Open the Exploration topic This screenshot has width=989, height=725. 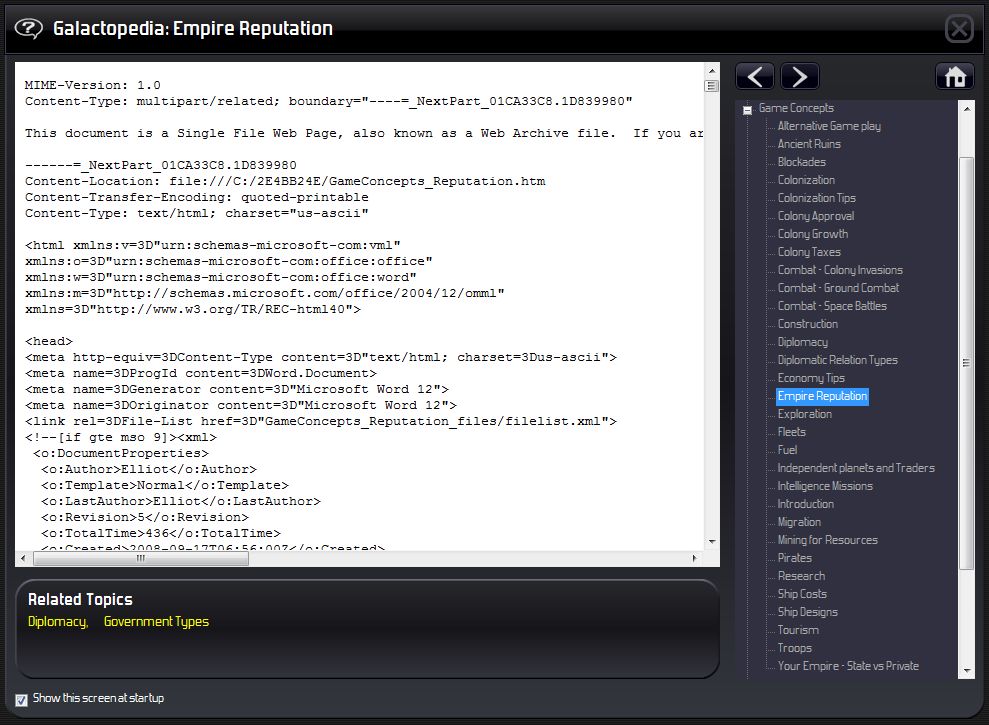coord(804,414)
